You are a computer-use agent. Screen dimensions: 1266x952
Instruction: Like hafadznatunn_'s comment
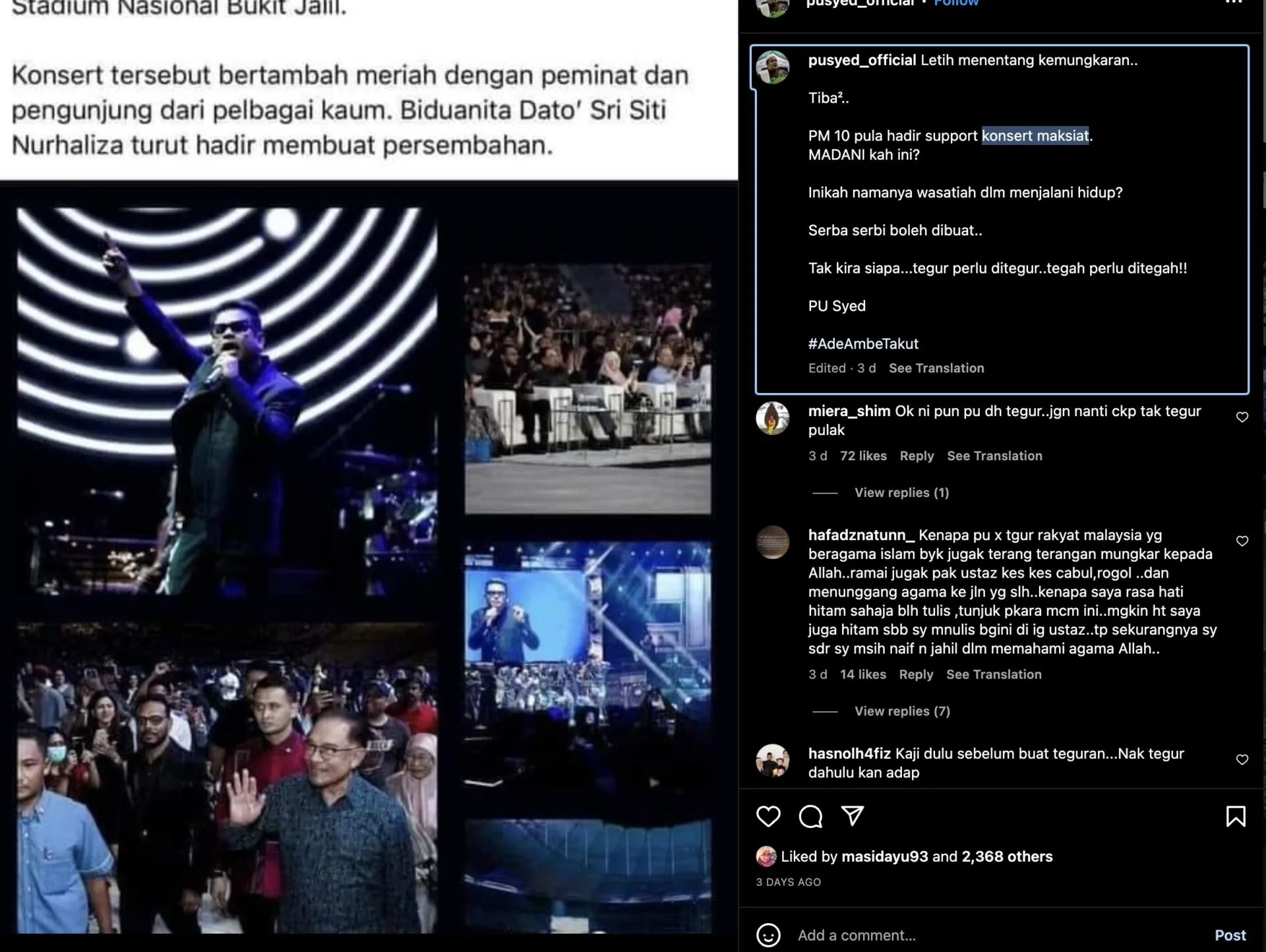(1242, 541)
